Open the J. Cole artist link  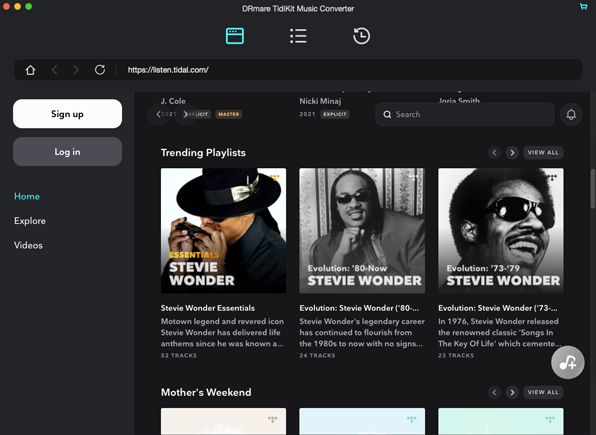(x=173, y=101)
